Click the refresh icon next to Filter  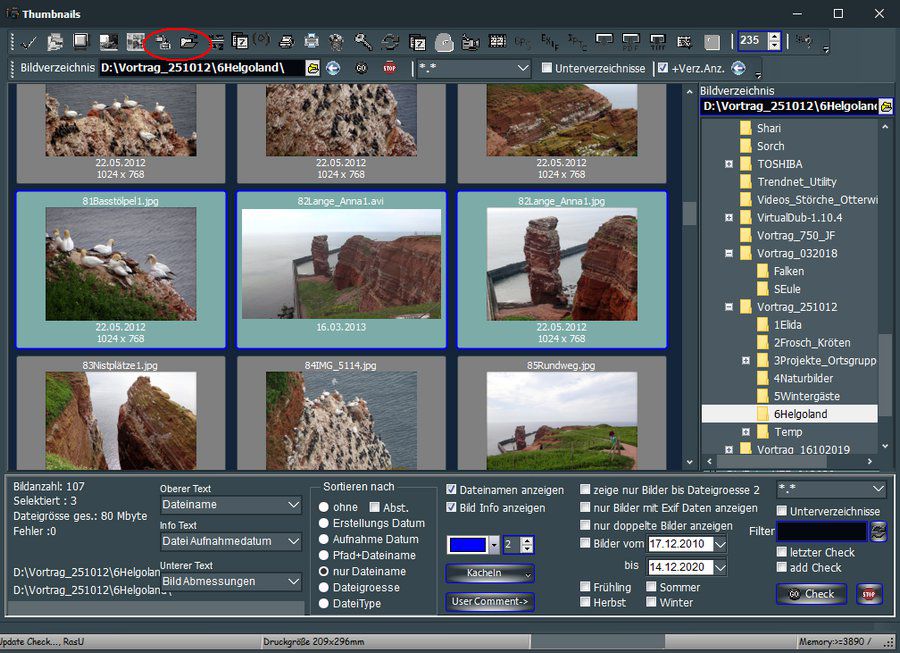(879, 531)
